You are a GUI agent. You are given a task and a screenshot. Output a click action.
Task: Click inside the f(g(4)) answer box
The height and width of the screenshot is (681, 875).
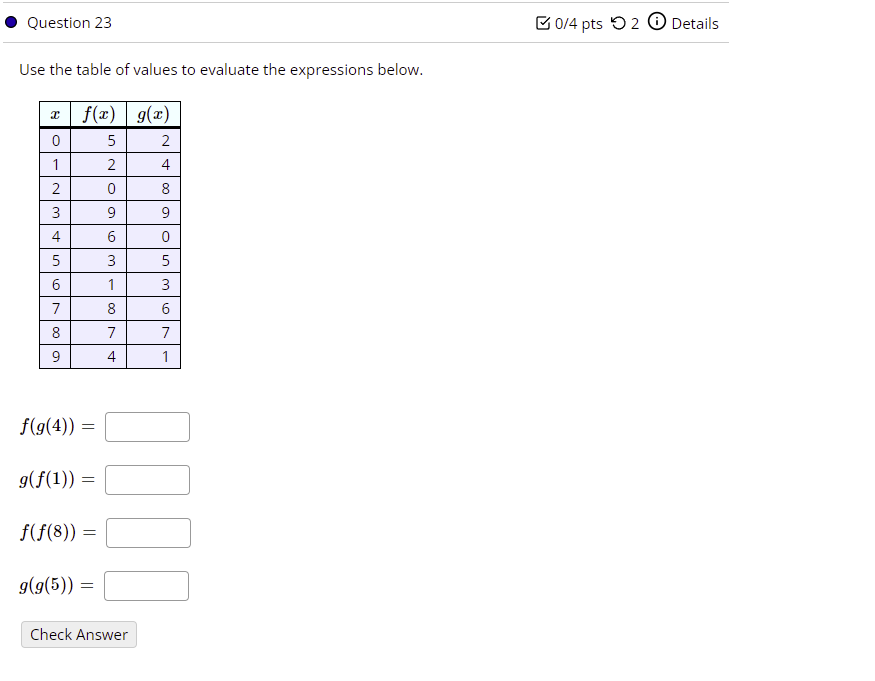tap(147, 426)
